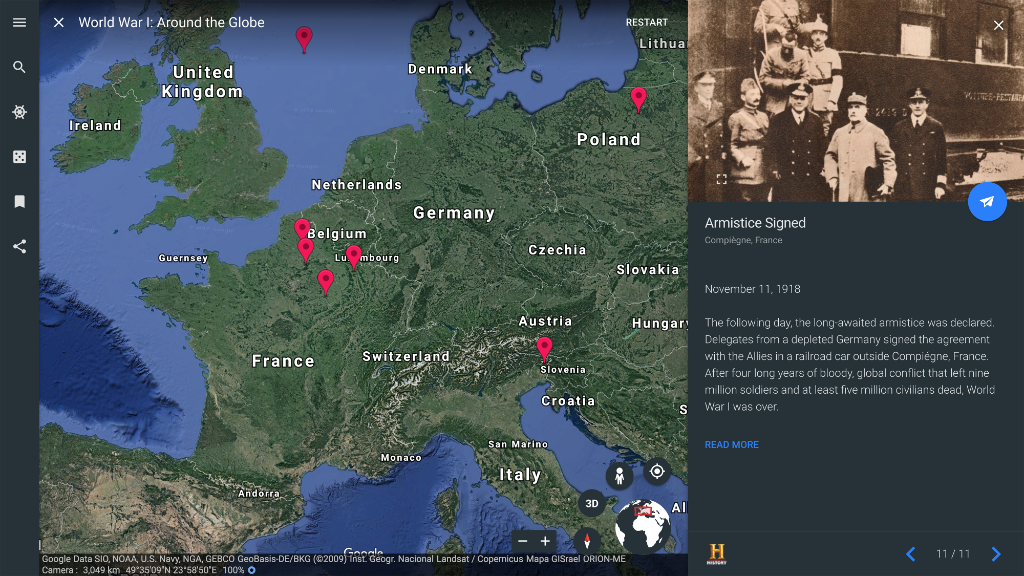Click the Netherlands map label
This screenshot has height=576, width=1024.
357,185
